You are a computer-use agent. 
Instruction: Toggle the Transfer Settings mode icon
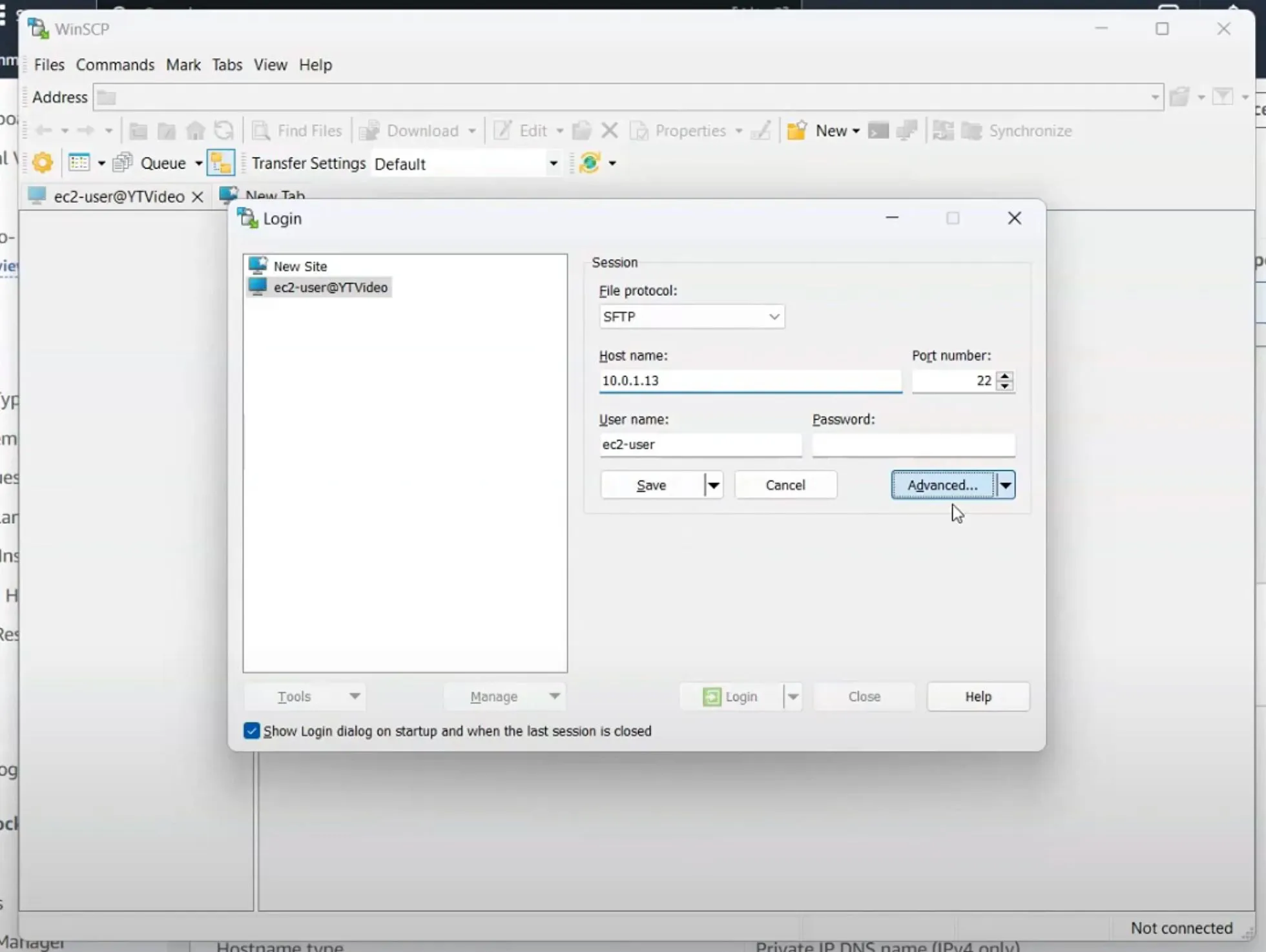pyautogui.click(x=221, y=162)
